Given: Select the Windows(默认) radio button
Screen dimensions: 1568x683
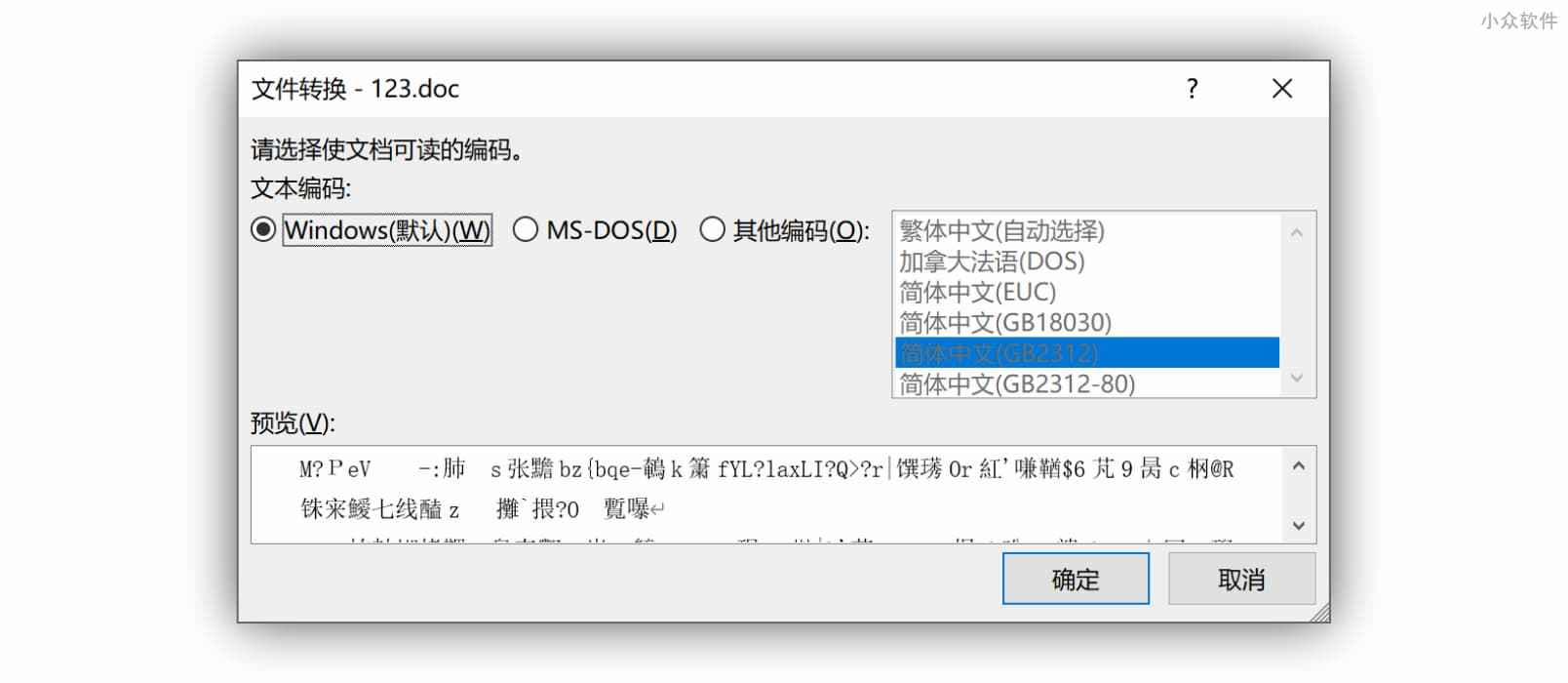Looking at the screenshot, I should tap(263, 230).
